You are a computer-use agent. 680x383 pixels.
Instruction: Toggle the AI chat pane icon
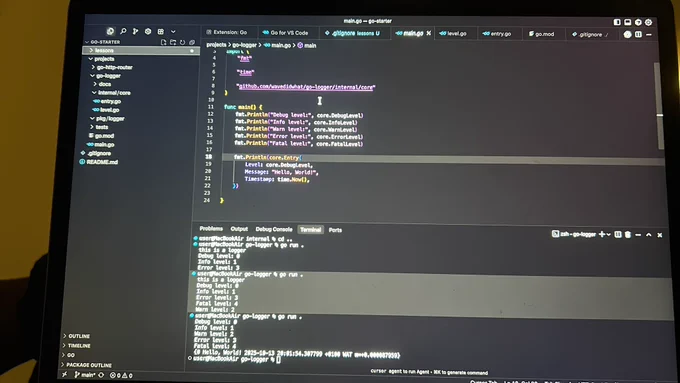(x=638, y=22)
